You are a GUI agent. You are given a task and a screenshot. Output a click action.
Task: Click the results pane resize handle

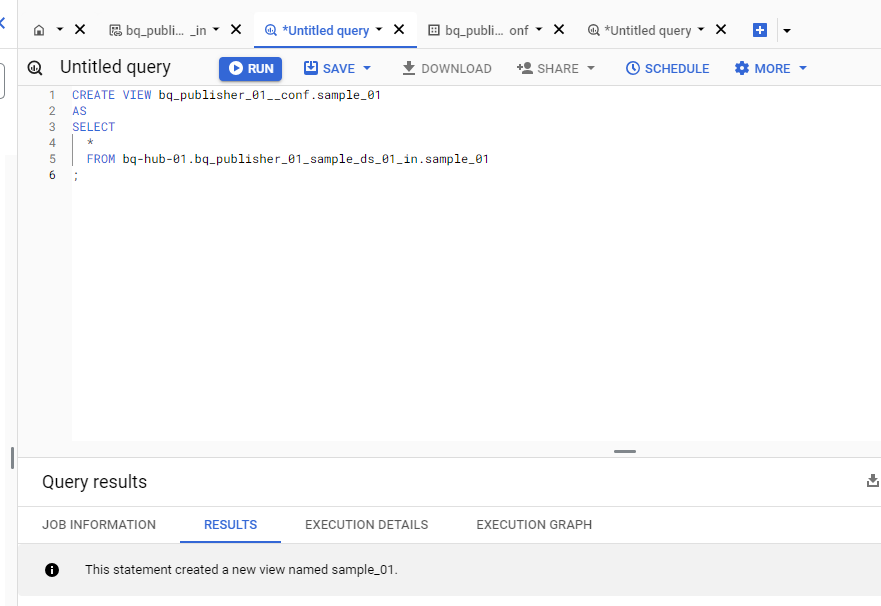[625, 451]
